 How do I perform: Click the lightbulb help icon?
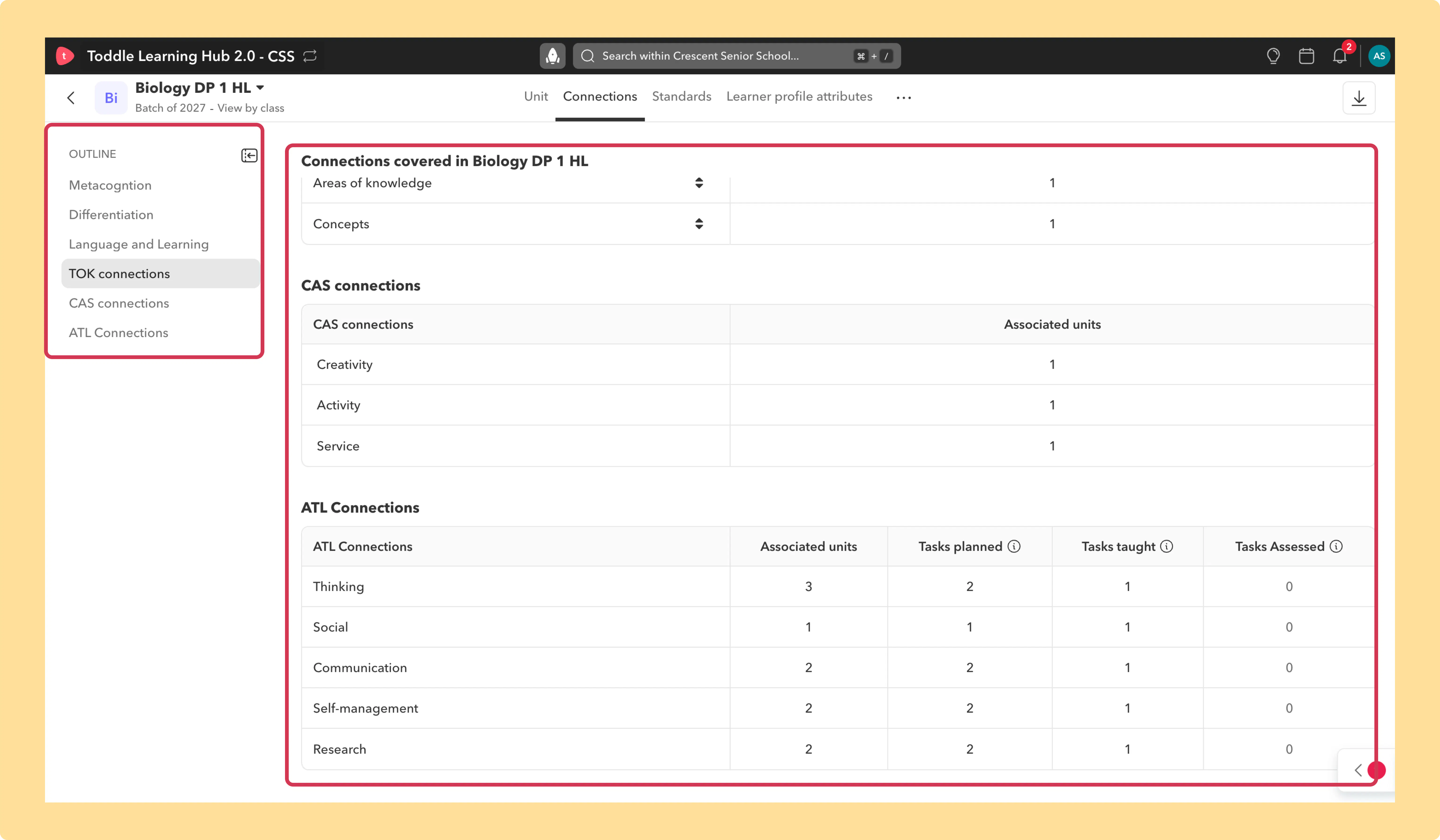coord(1273,56)
